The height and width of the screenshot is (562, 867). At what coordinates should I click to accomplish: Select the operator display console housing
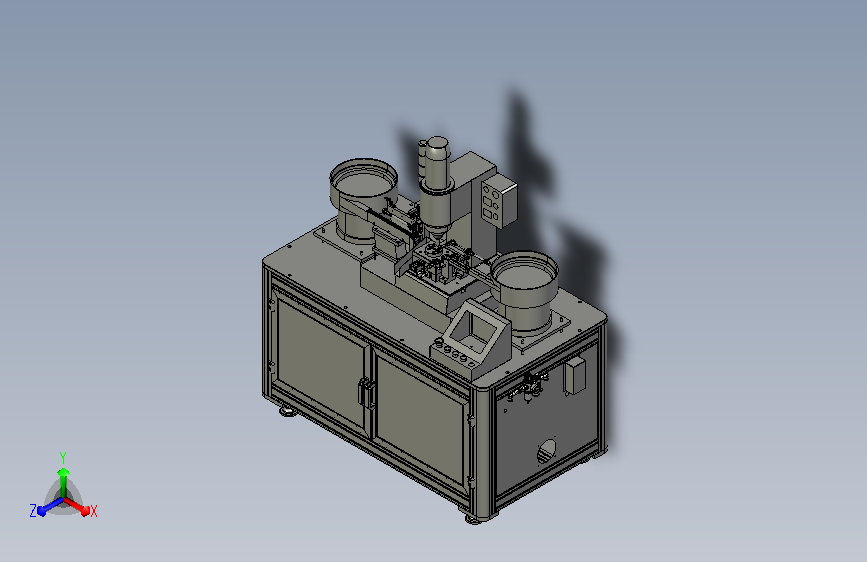472,338
